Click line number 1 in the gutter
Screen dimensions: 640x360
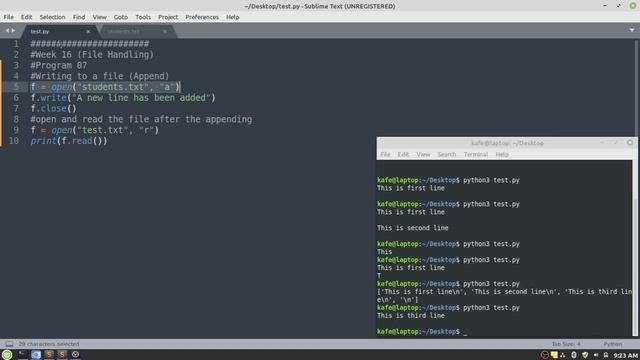click(x=16, y=44)
